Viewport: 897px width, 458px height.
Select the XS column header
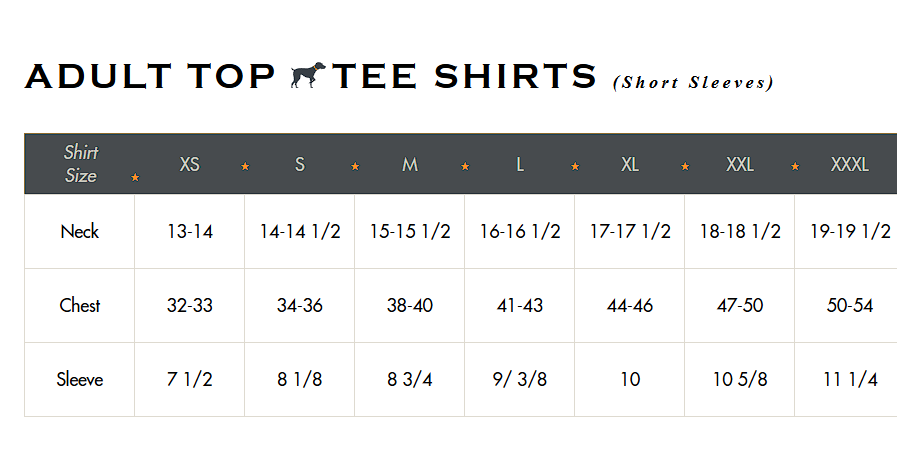[189, 165]
